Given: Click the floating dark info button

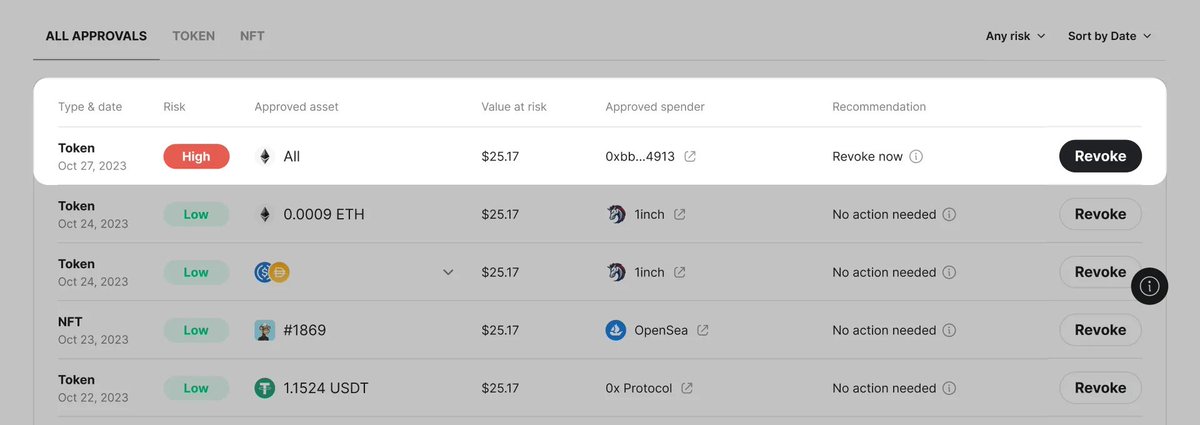Looking at the screenshot, I should [x=1149, y=286].
